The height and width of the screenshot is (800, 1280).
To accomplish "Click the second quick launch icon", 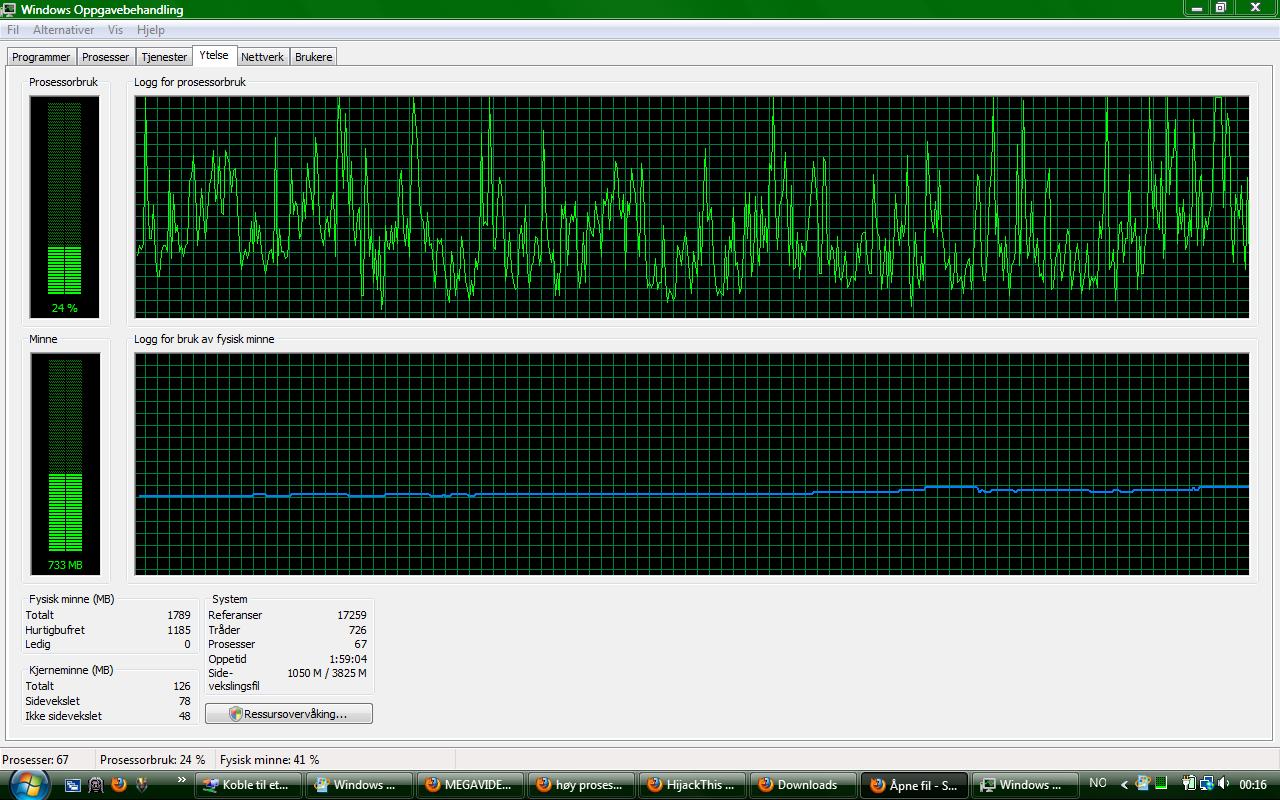I will (96, 785).
